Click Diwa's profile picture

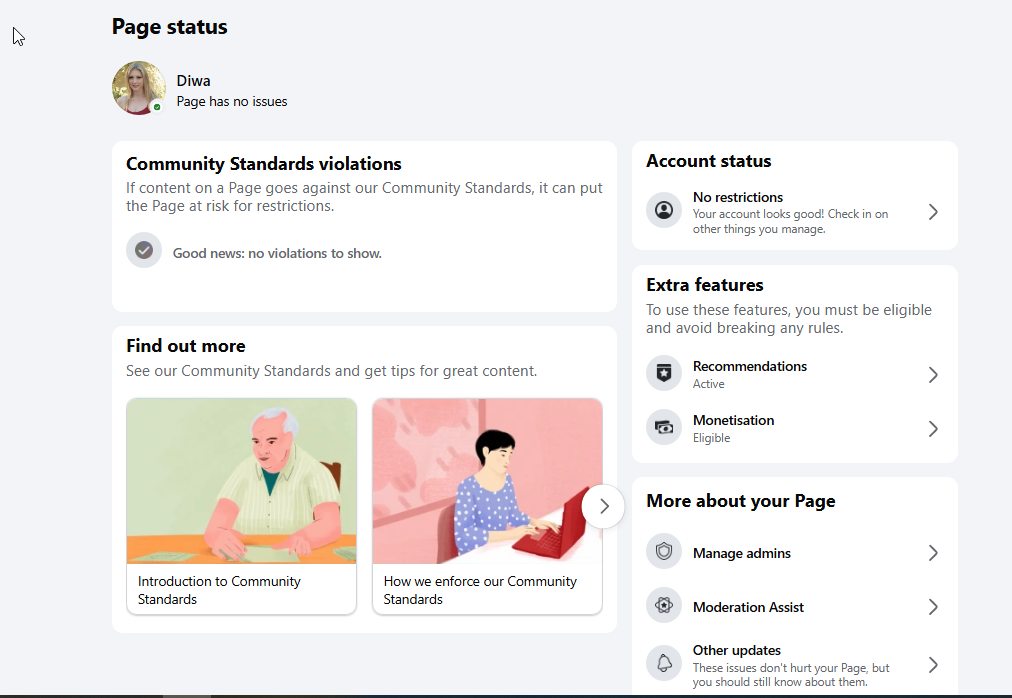click(x=139, y=88)
